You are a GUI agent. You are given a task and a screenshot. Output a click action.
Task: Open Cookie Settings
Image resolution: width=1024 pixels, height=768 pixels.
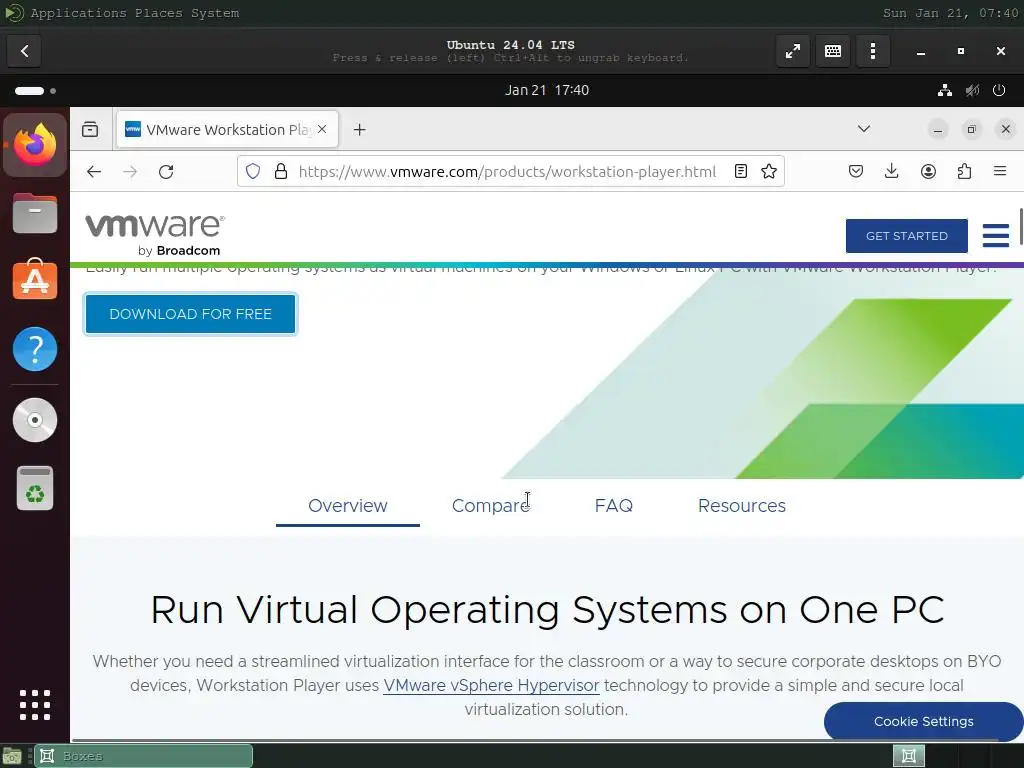(923, 721)
